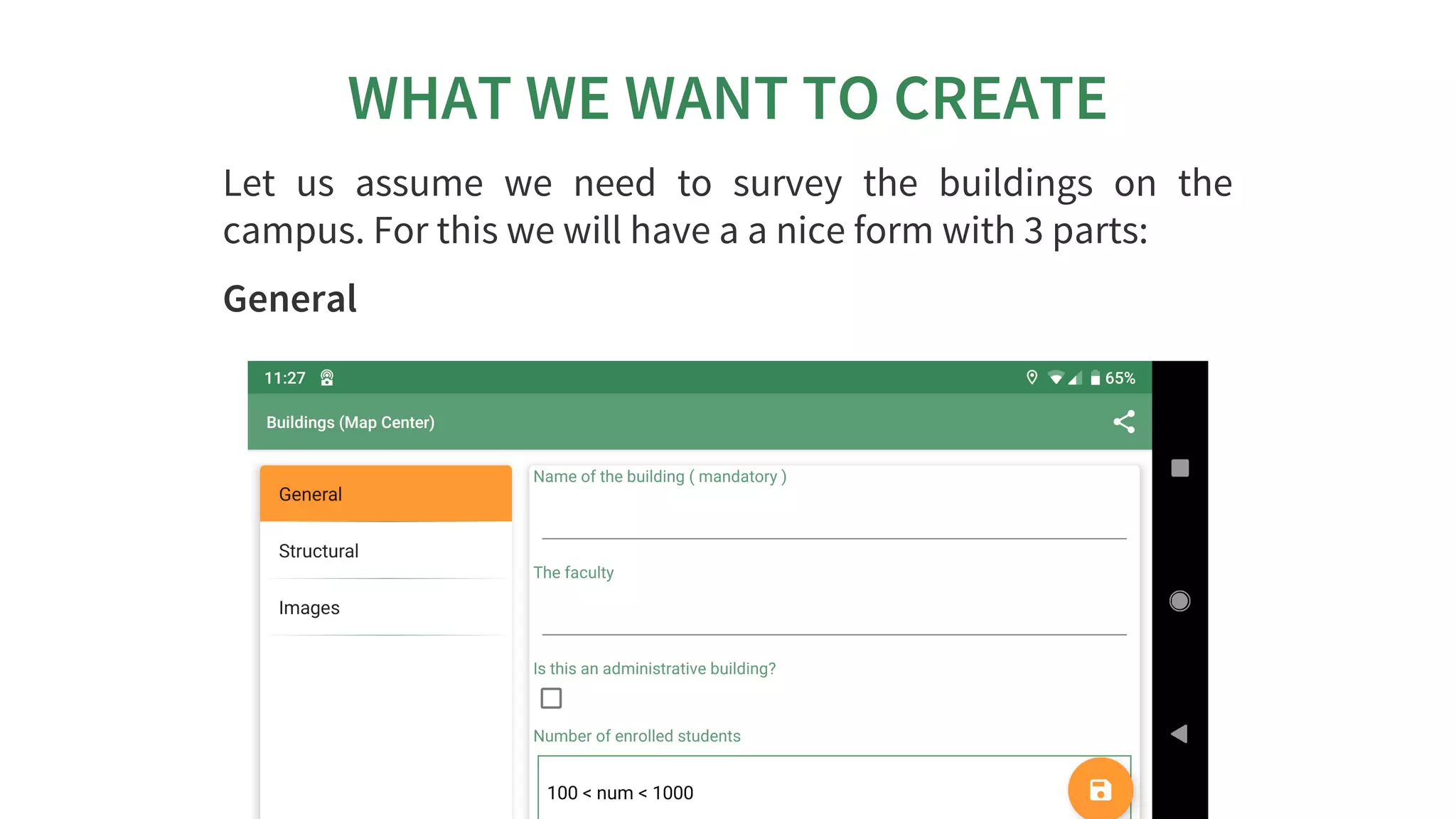Click the 'Number of enrolled students' label
The width and height of the screenshot is (1456, 819).
point(637,736)
